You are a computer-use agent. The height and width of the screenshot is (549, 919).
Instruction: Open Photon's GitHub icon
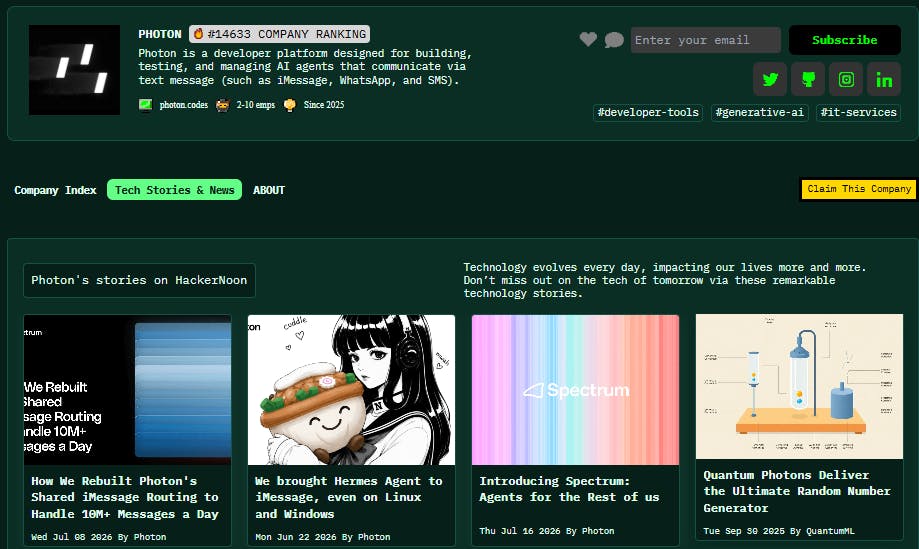point(808,79)
